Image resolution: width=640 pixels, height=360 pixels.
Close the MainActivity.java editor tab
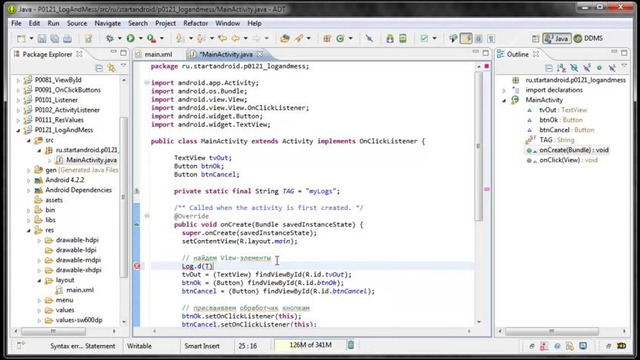pos(260,54)
